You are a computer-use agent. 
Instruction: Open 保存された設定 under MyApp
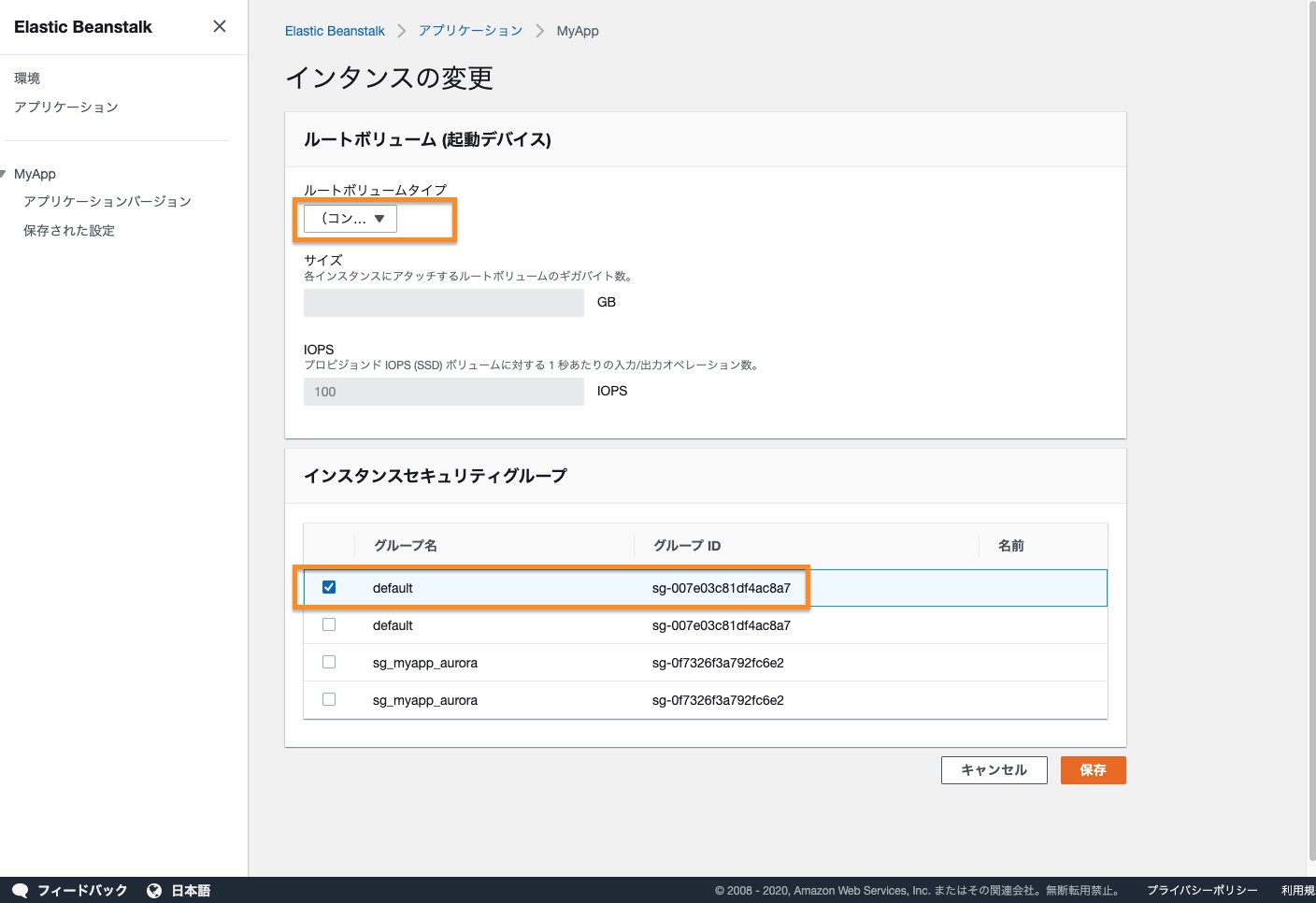tap(69, 231)
